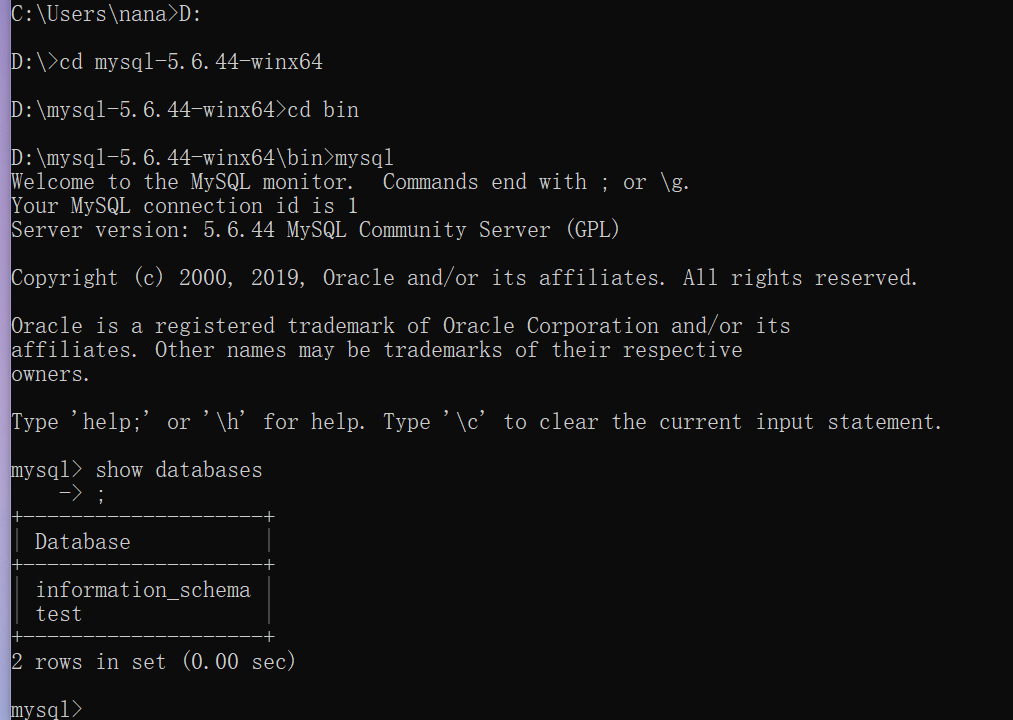Click 'affiliates. Other names may be trademarks' line

[376, 350]
